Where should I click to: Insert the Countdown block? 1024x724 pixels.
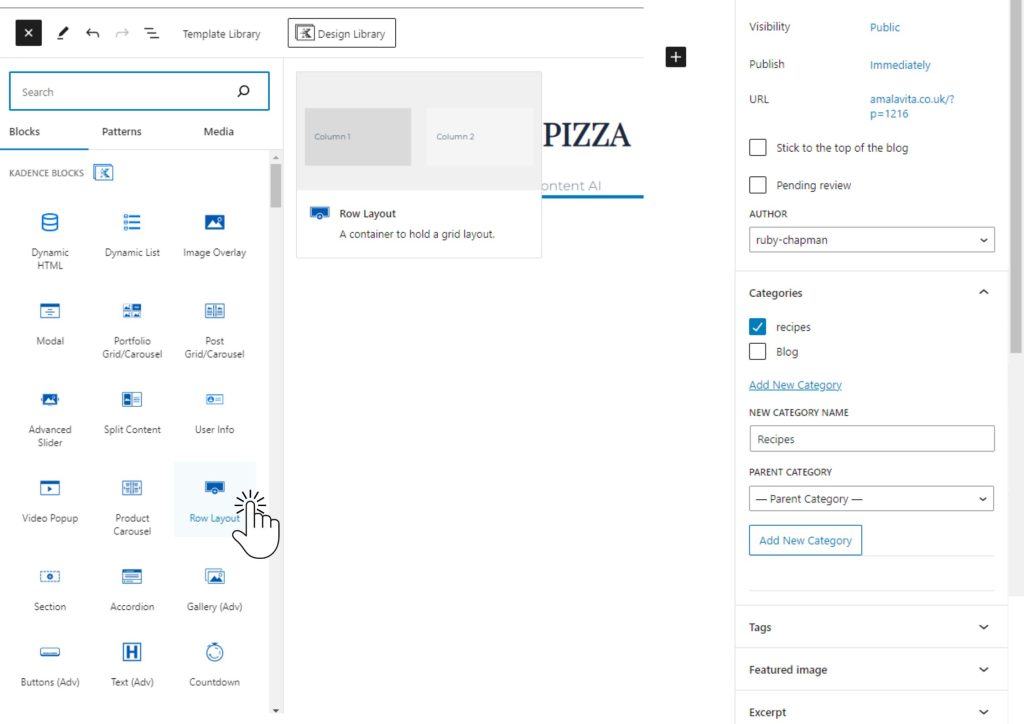(x=214, y=653)
